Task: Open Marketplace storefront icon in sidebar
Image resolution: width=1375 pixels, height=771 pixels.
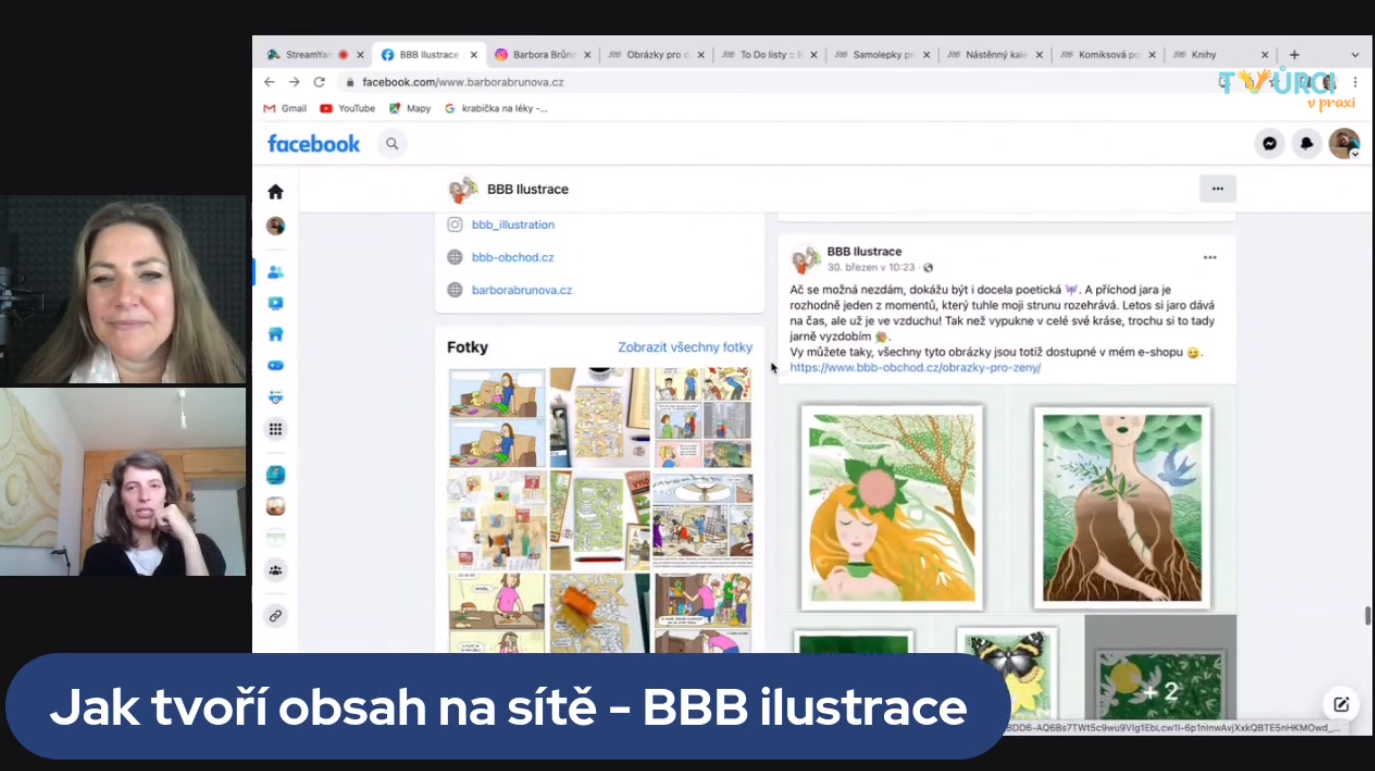Action: click(x=276, y=335)
